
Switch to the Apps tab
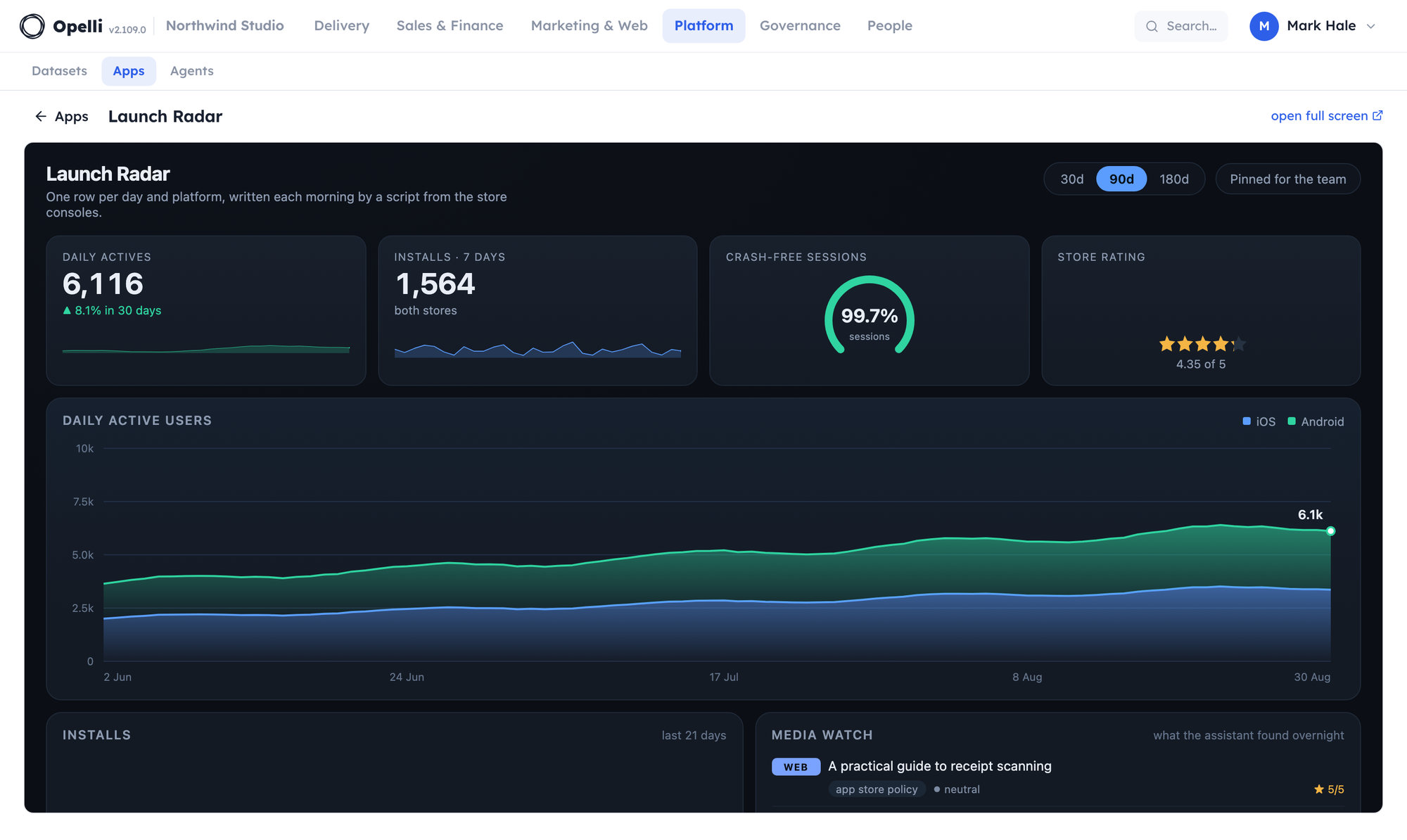[x=129, y=71]
